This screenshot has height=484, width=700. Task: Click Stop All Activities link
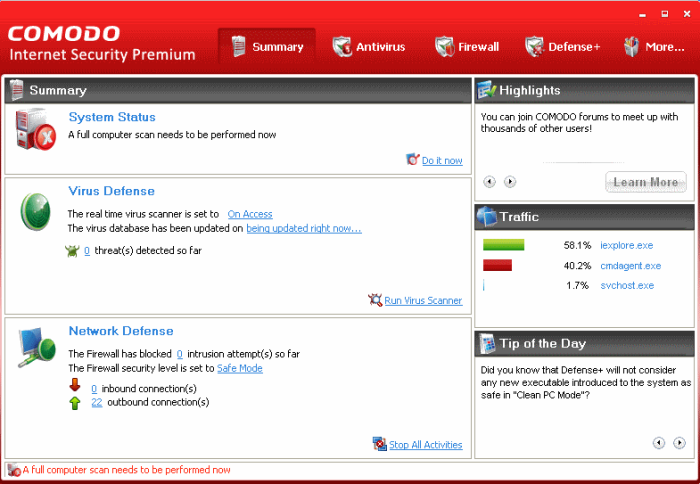[425, 445]
